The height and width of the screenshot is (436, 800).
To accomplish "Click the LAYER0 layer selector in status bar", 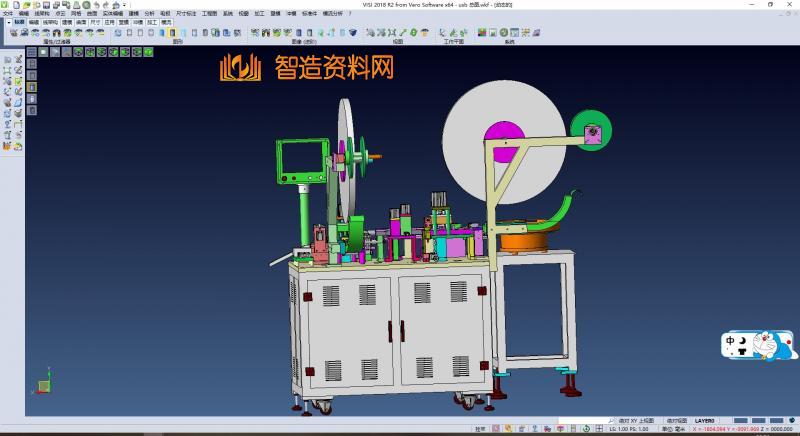I will 705,421.
